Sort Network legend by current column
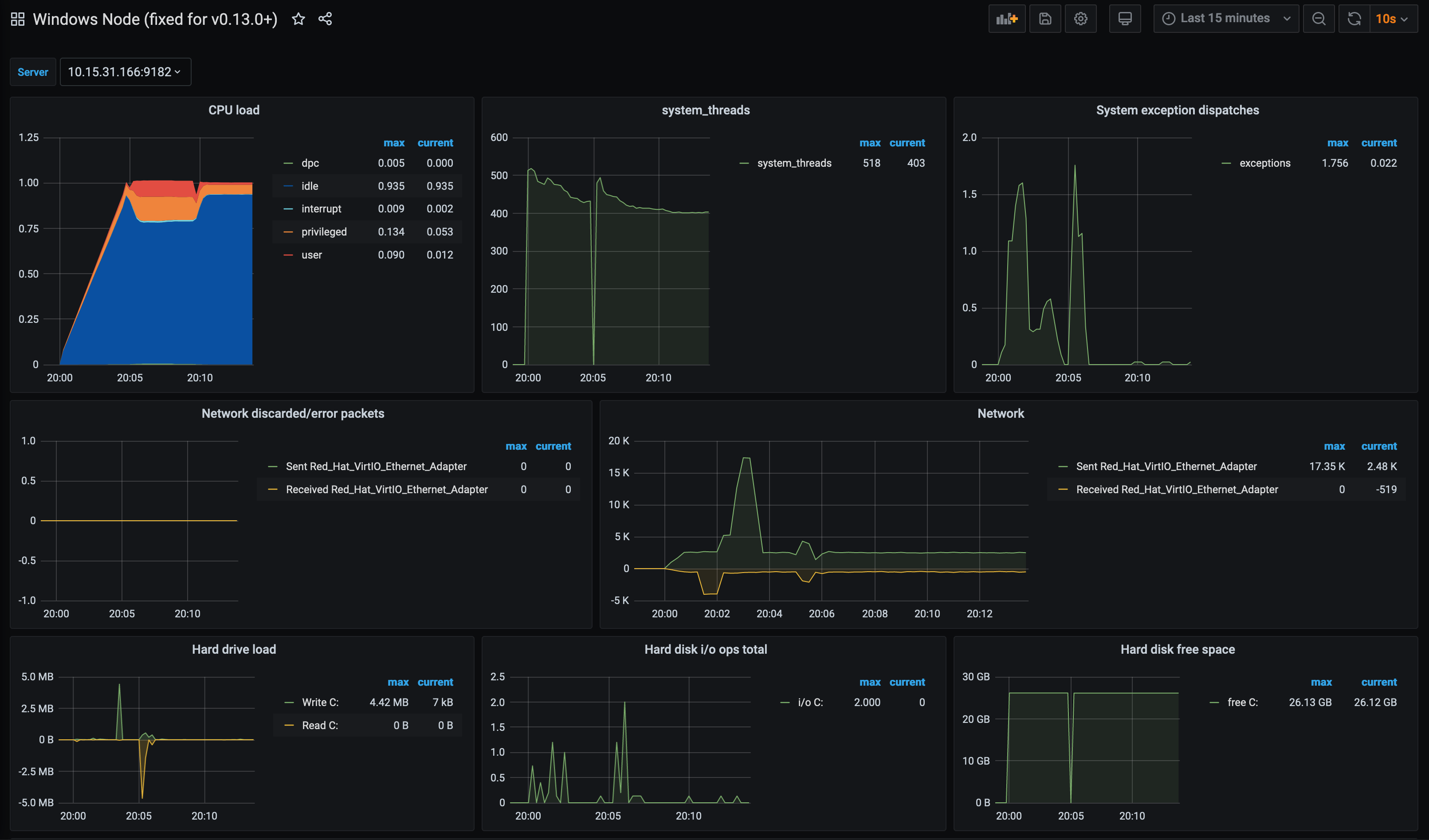This screenshot has width=1429, height=840. coord(1379,446)
